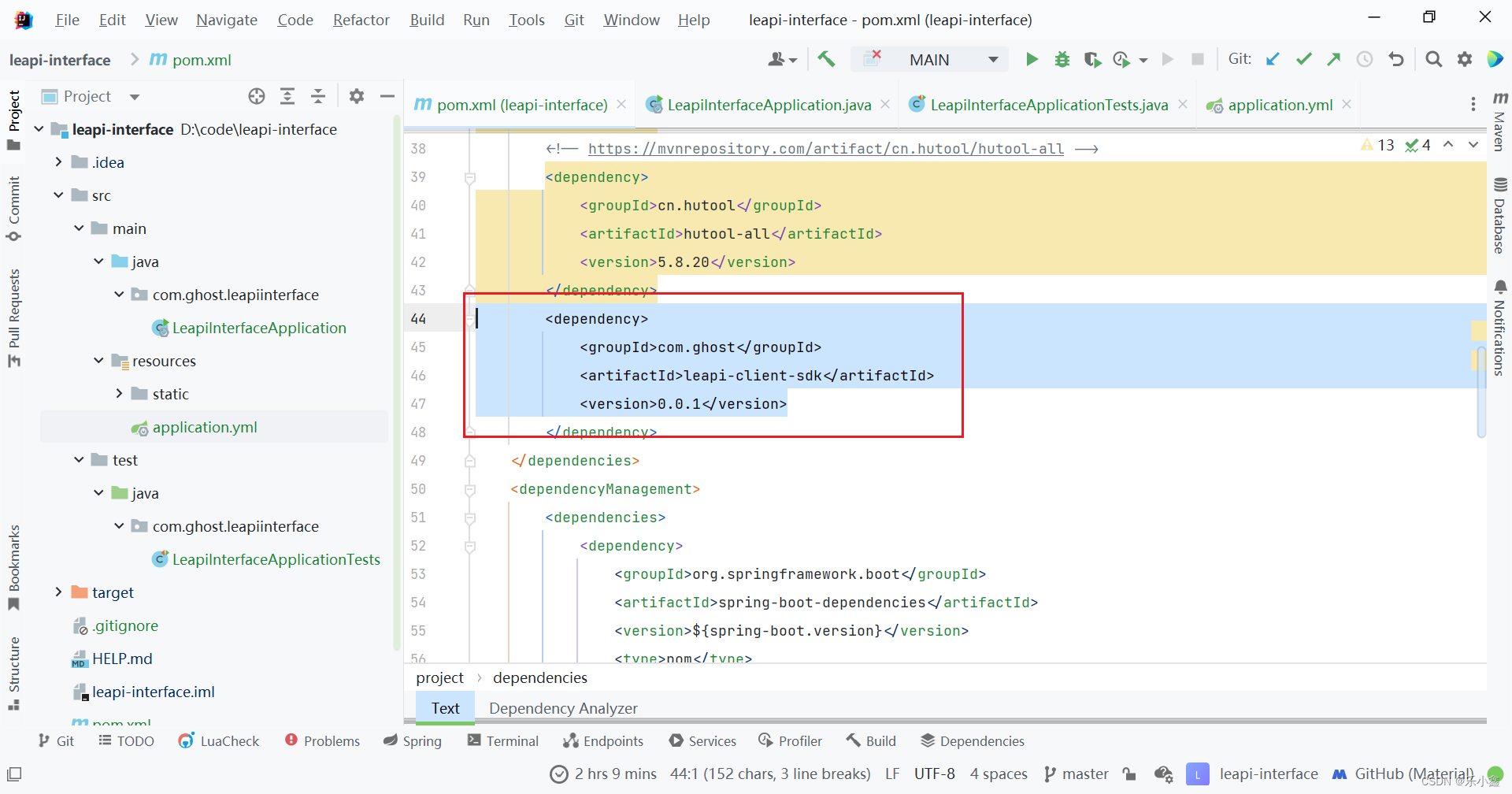The width and height of the screenshot is (1512, 794).
Task: Open the MAIN run configuration dropdown
Action: click(x=929, y=59)
